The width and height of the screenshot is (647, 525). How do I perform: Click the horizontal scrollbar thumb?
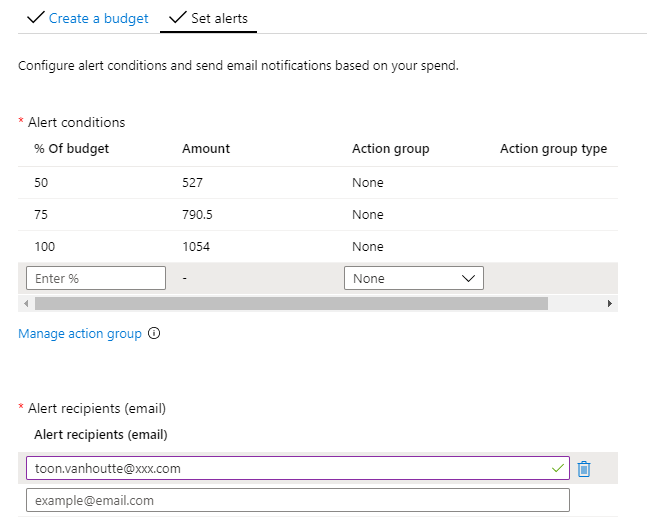coord(290,303)
